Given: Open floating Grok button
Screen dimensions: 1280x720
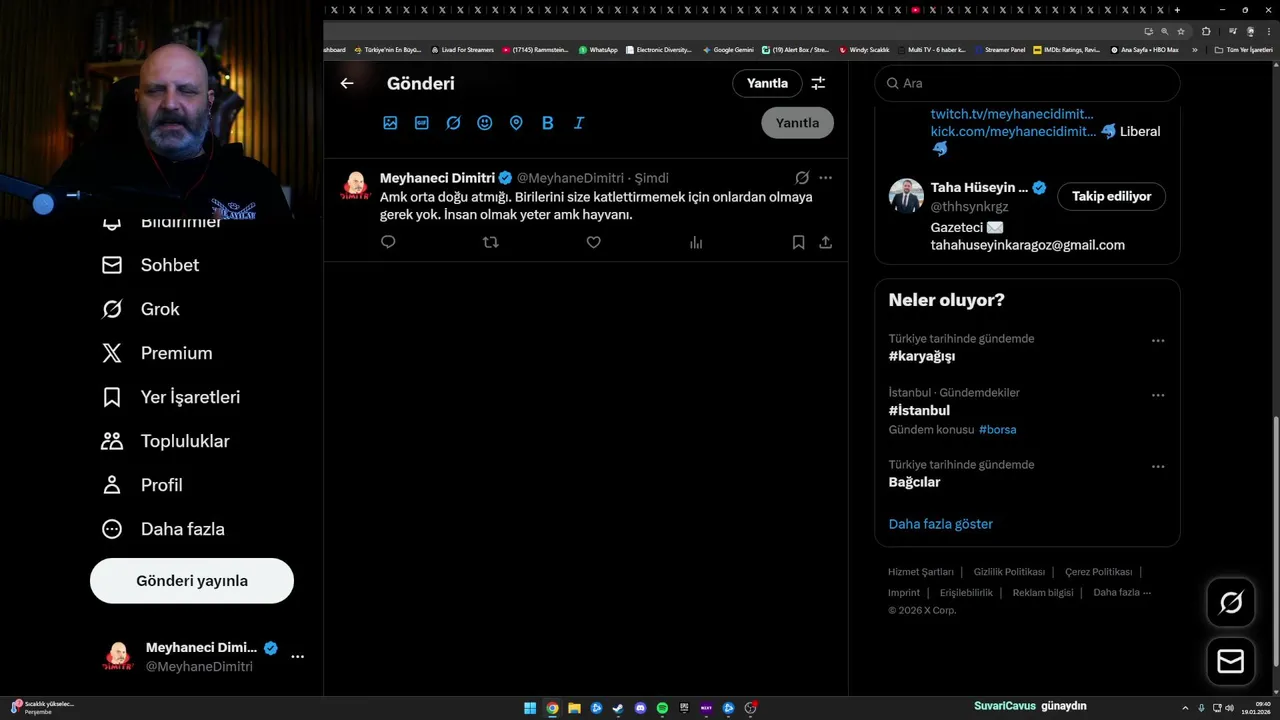Looking at the screenshot, I should pos(1231,603).
